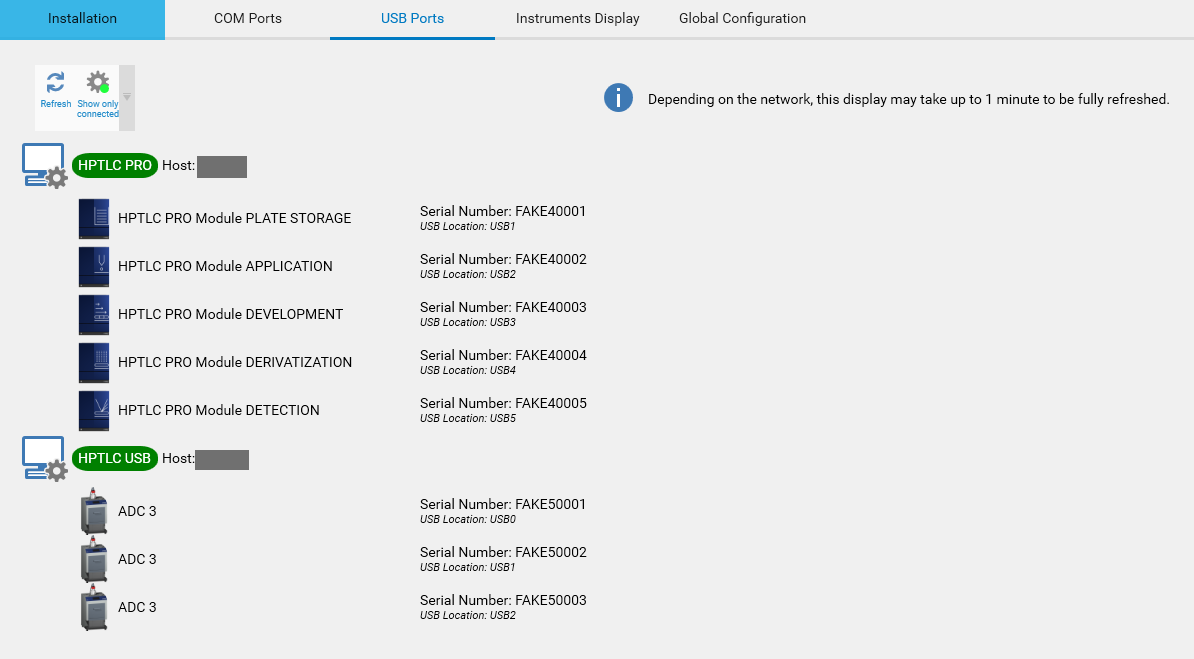Screen dimensions: 1194x659
Task: Click the blue information icon
Action: point(618,98)
